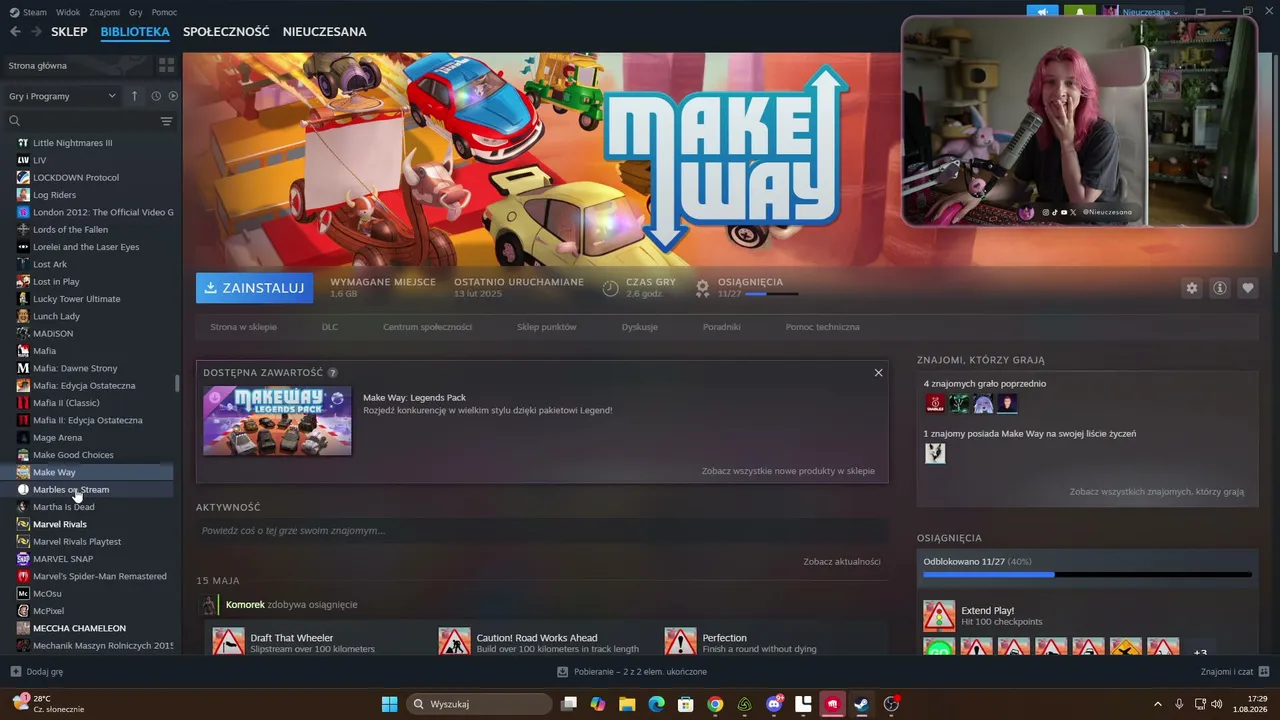Open the Znajomi menu
Screen dimensions: 1280x720
tap(104, 12)
